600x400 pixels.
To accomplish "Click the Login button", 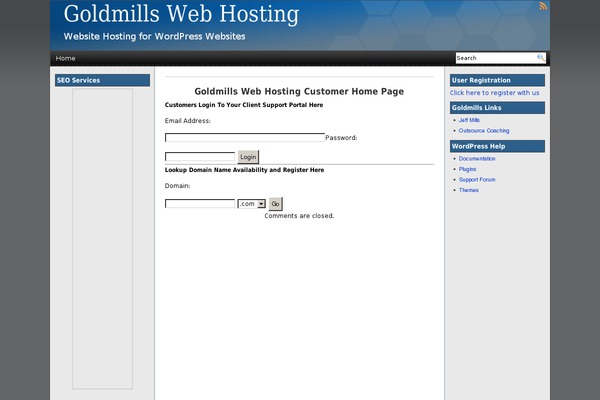I will 248,157.
